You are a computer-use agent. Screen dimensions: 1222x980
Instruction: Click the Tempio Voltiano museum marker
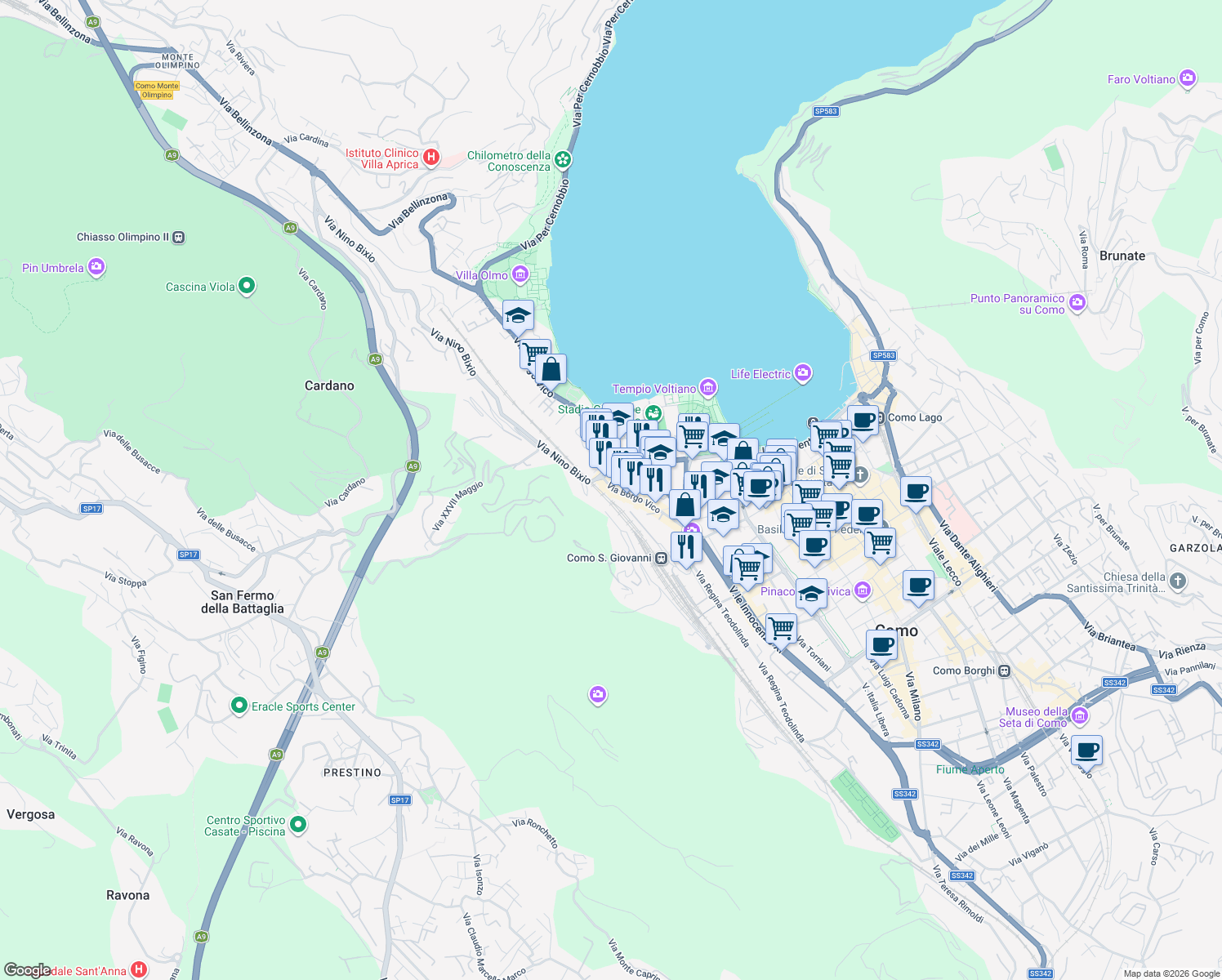point(707,388)
